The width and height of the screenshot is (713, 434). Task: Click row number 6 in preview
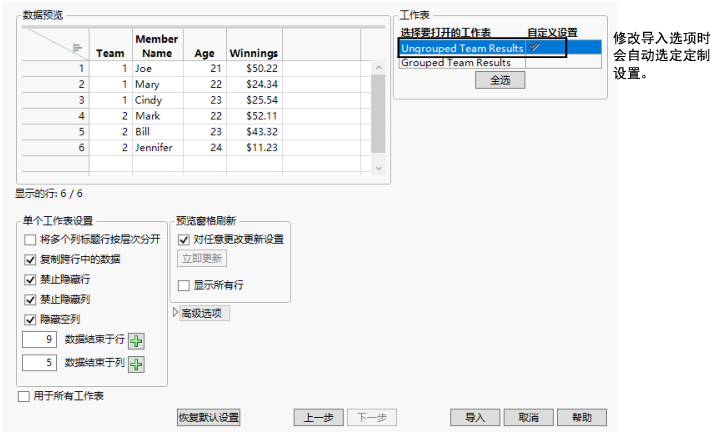click(55, 148)
